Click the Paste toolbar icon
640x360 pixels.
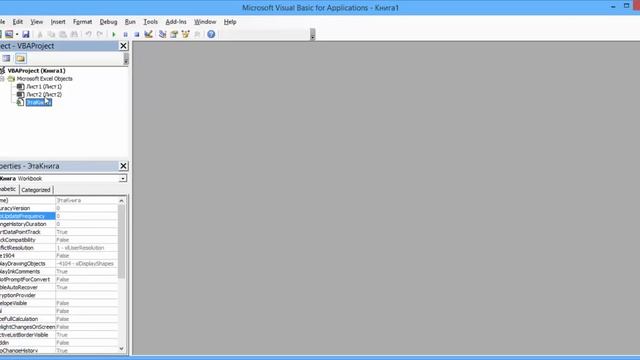tap(63, 34)
